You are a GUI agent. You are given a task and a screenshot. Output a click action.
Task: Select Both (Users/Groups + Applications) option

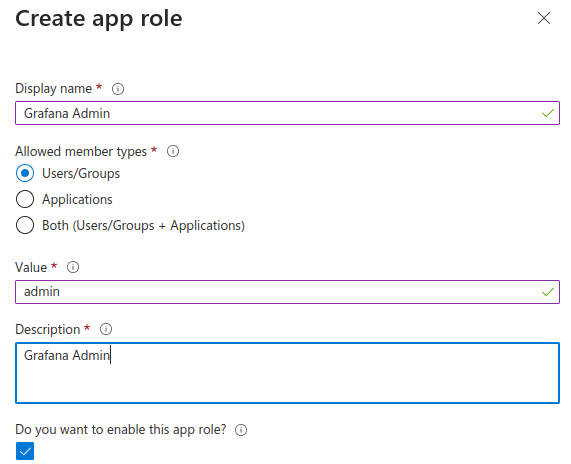(x=25, y=225)
